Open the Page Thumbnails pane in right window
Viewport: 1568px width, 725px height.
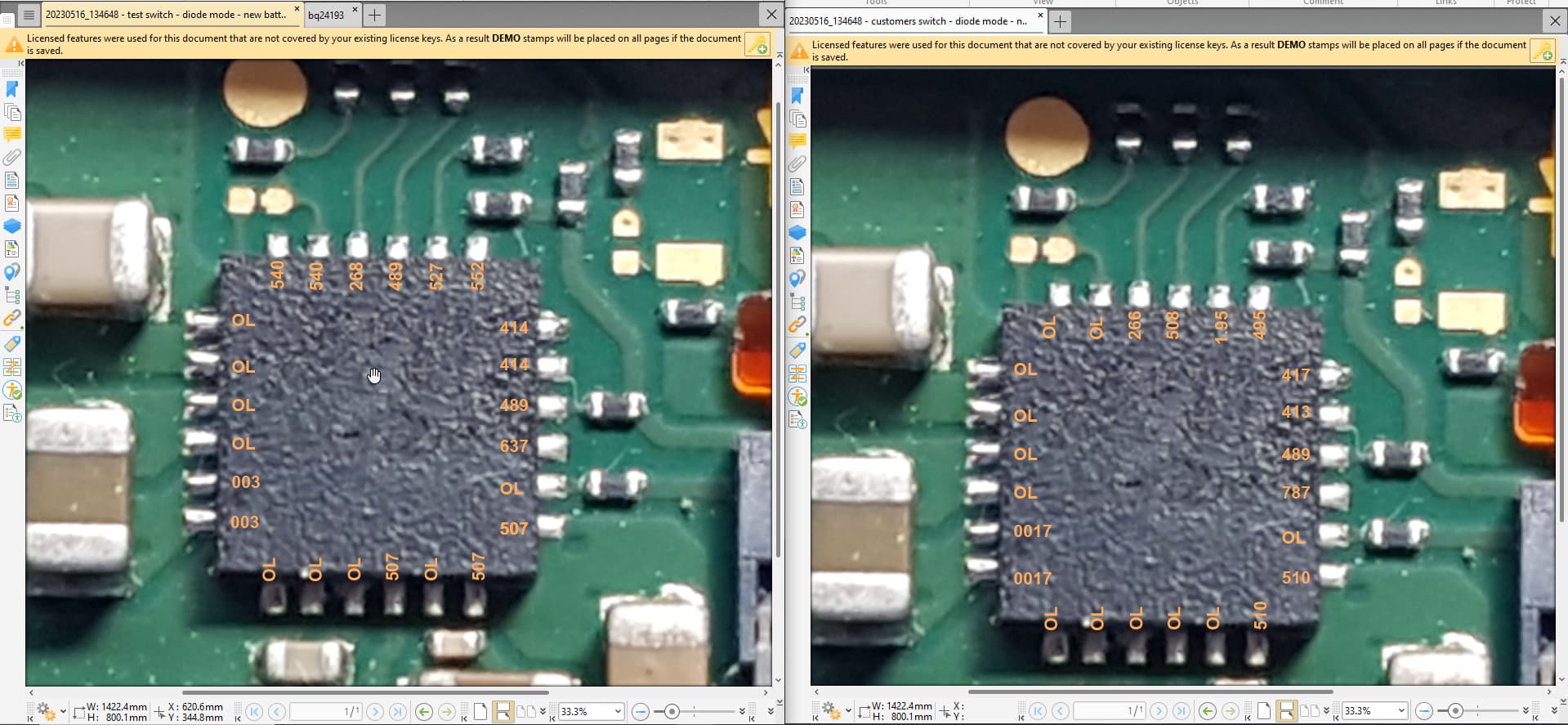point(797,119)
